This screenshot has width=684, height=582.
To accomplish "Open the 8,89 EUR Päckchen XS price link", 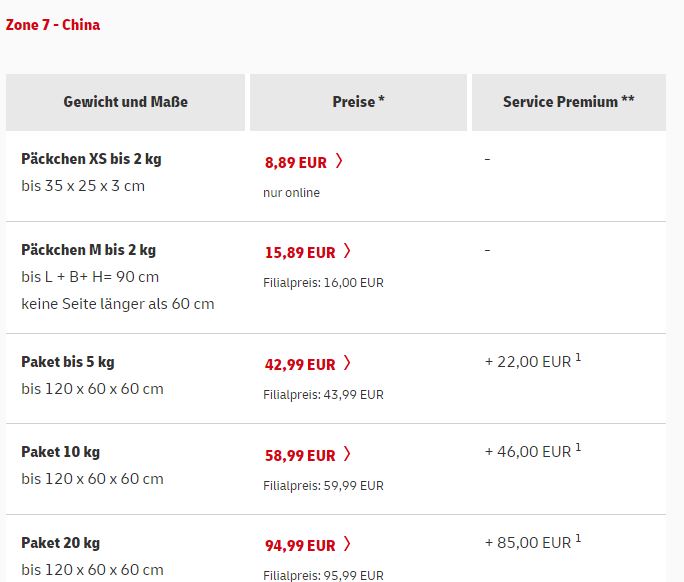I will [295, 163].
